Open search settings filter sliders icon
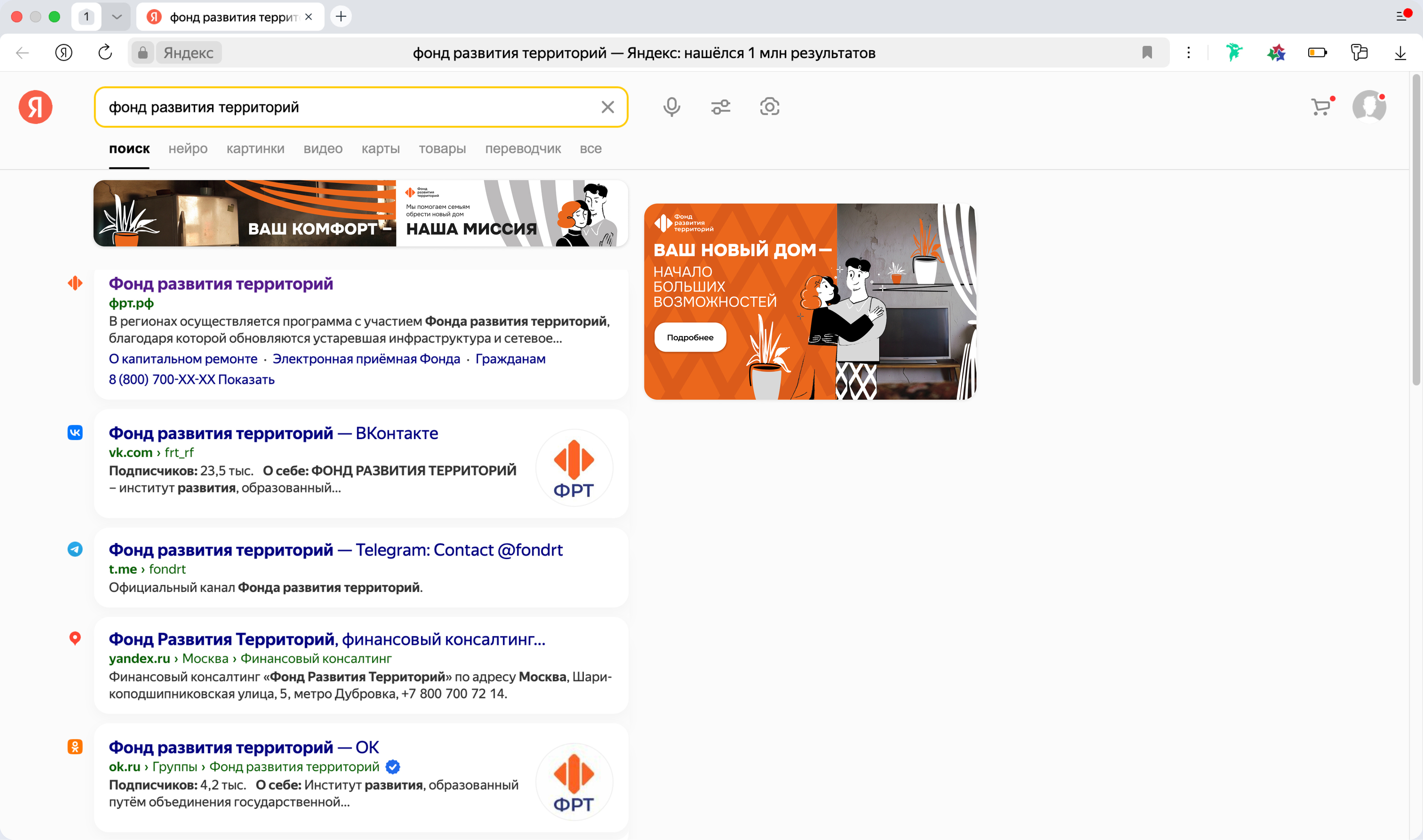1423x840 pixels. pyautogui.click(x=720, y=106)
